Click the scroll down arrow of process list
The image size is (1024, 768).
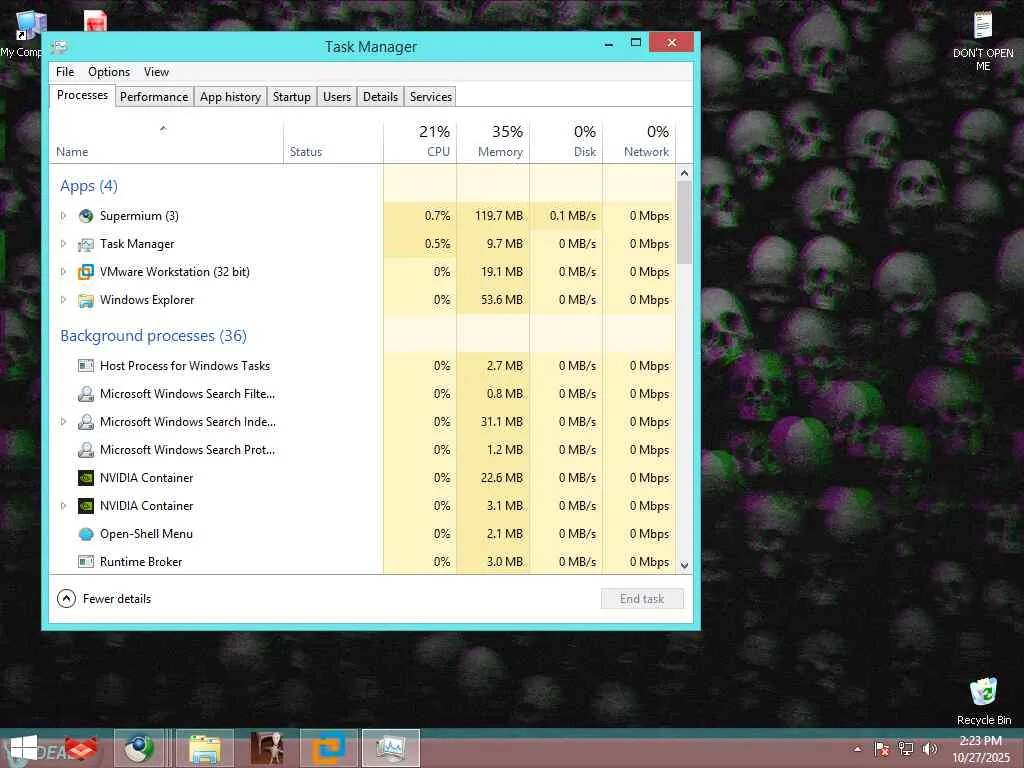tap(684, 566)
